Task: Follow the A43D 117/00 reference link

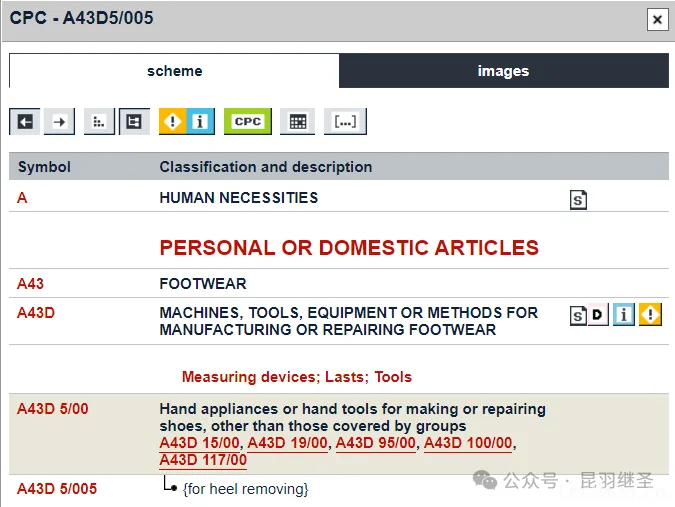Action: coord(203,460)
